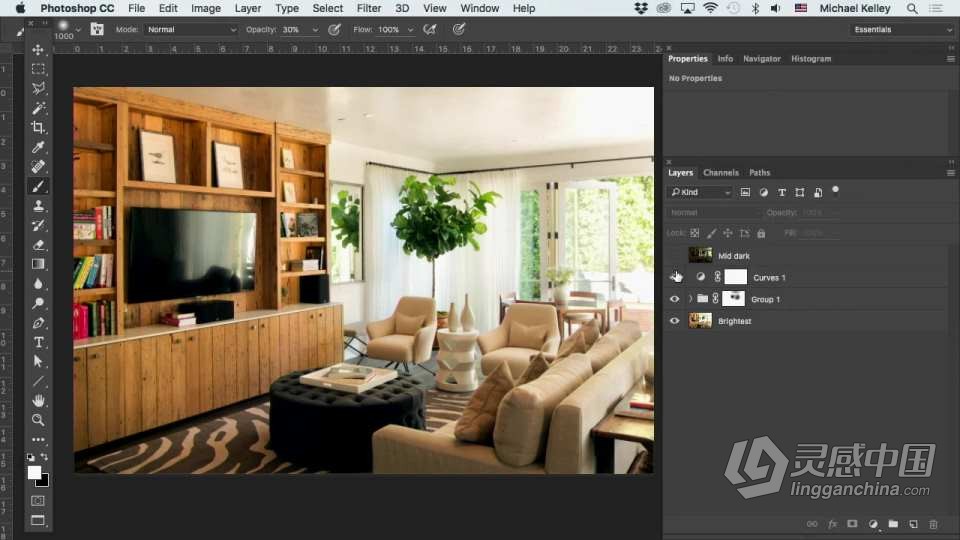Select the Healing Brush tool
Viewport: 960px width, 540px height.
[38, 167]
